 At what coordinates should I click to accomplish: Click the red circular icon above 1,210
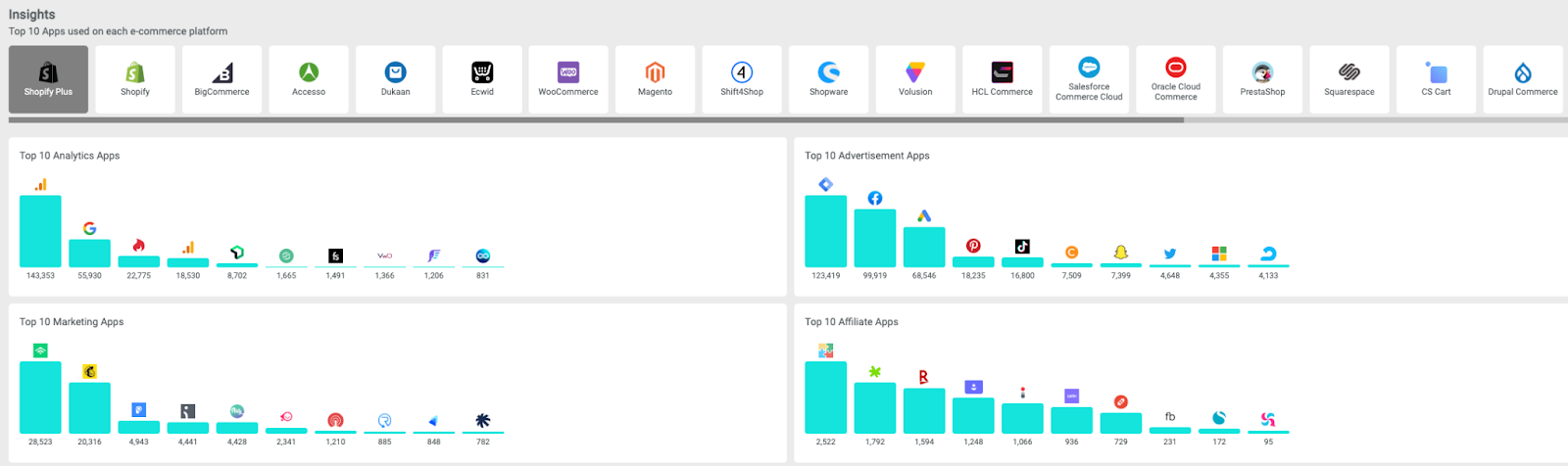(335, 420)
